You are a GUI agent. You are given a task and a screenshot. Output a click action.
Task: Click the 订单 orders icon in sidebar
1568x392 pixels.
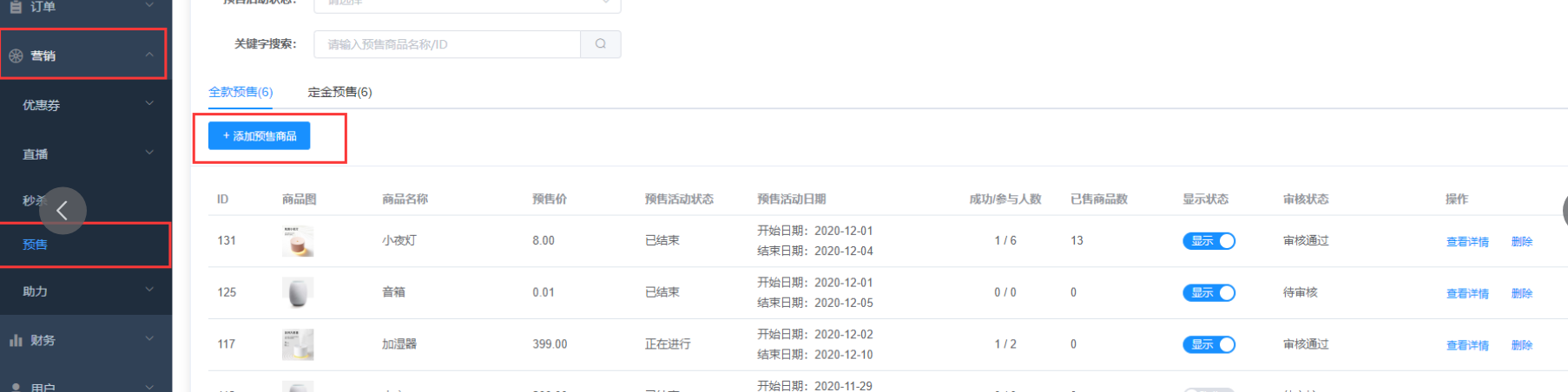16,6
